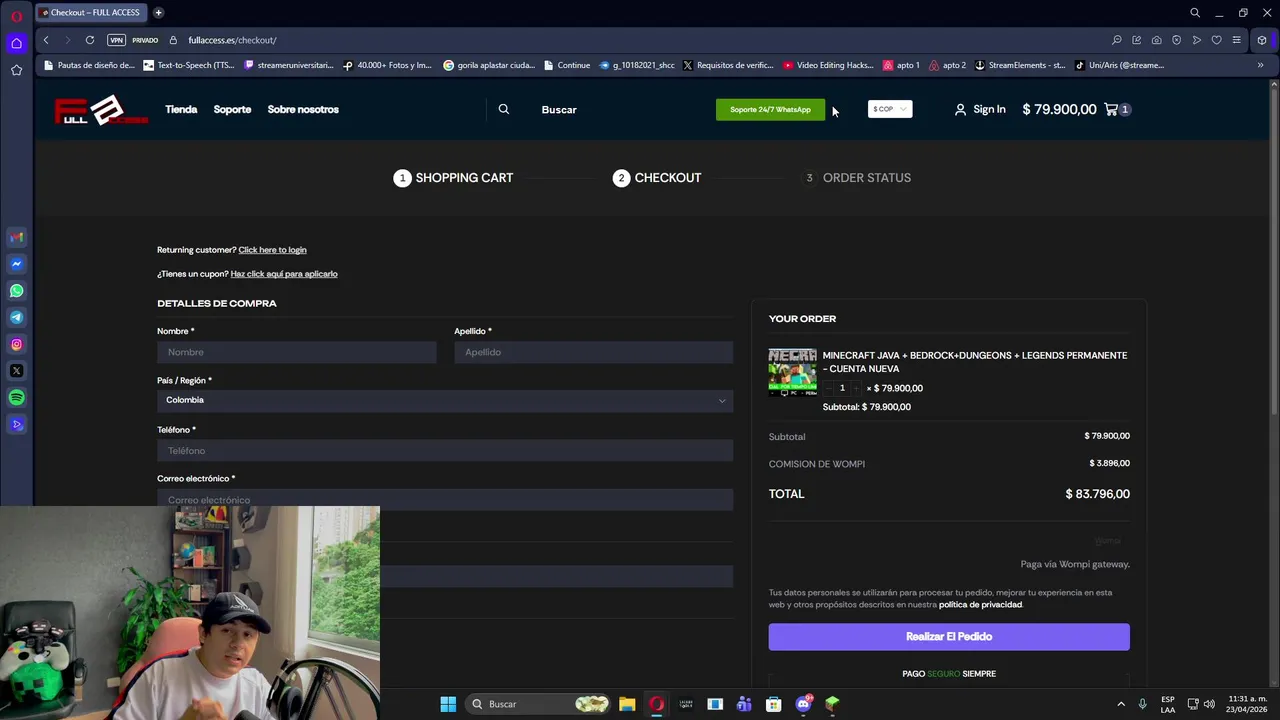Viewport: 1280px width, 720px height.
Task: Open Easy Setup sliders icon
Action: click(1237, 40)
